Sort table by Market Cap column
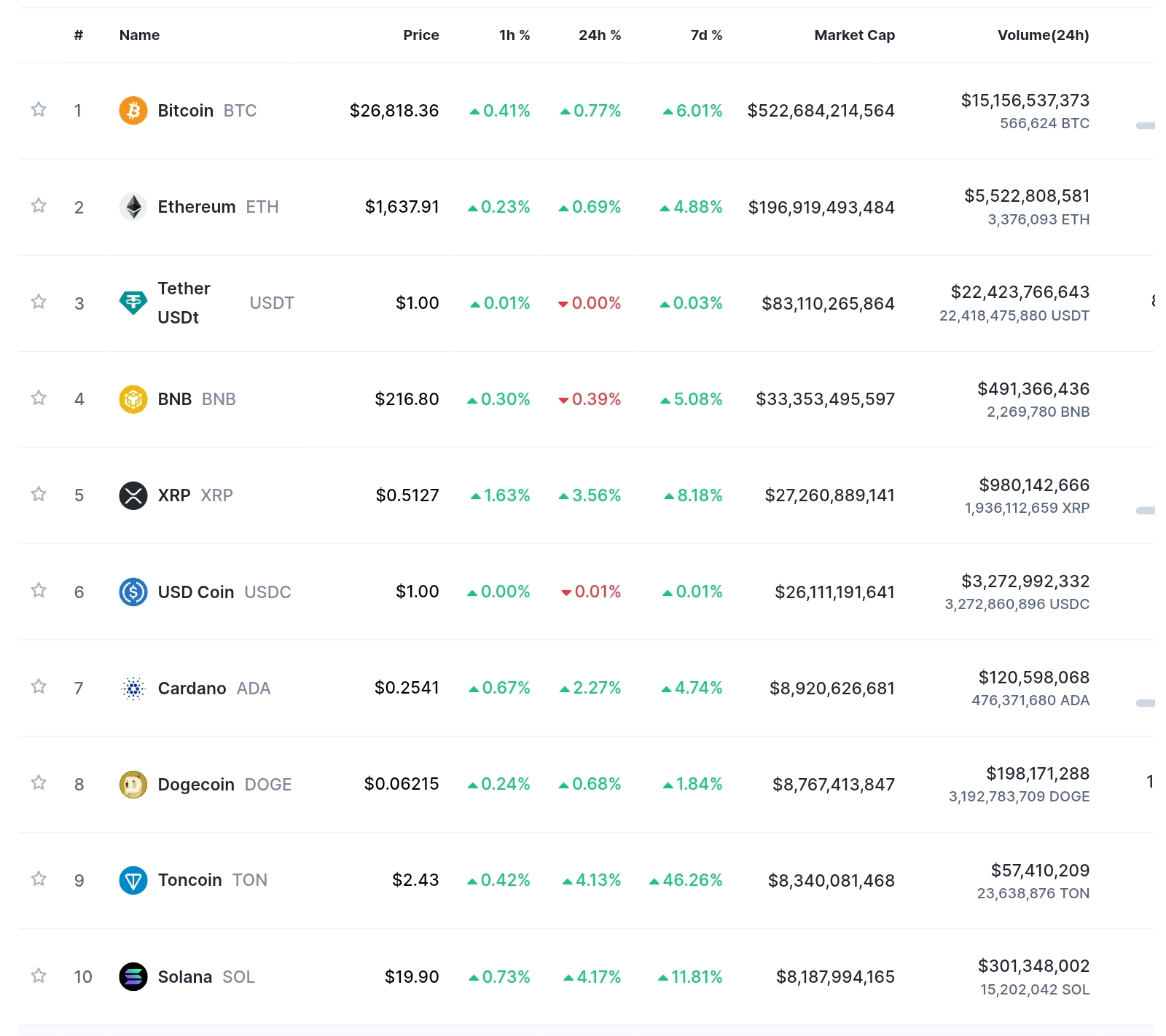This screenshot has height=1036, width=1166. 854,35
